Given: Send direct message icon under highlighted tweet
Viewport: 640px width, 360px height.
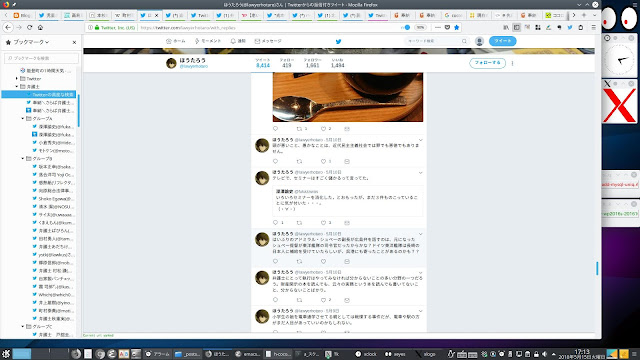Looking at the screenshot, I should pyautogui.click(x=347, y=261).
